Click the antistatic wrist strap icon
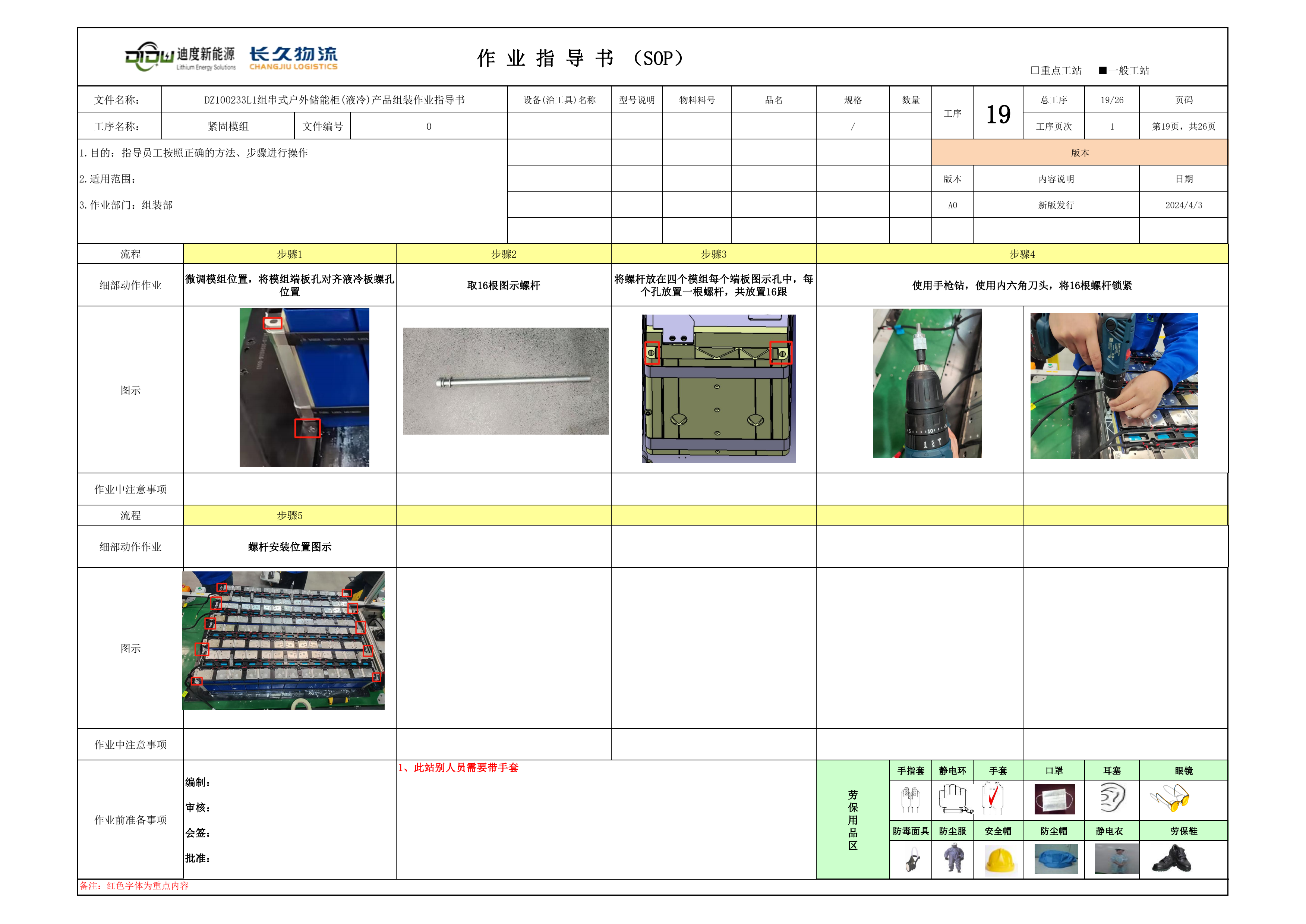 click(x=953, y=798)
